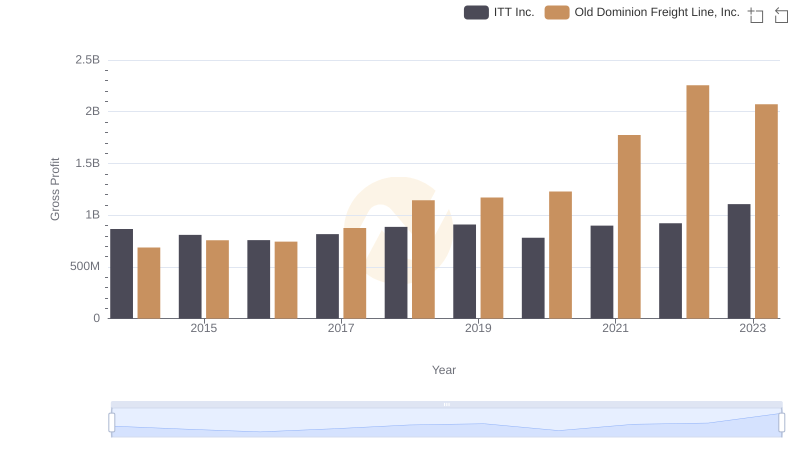Click the ITT Inc. bar for 2014

pos(121,274)
